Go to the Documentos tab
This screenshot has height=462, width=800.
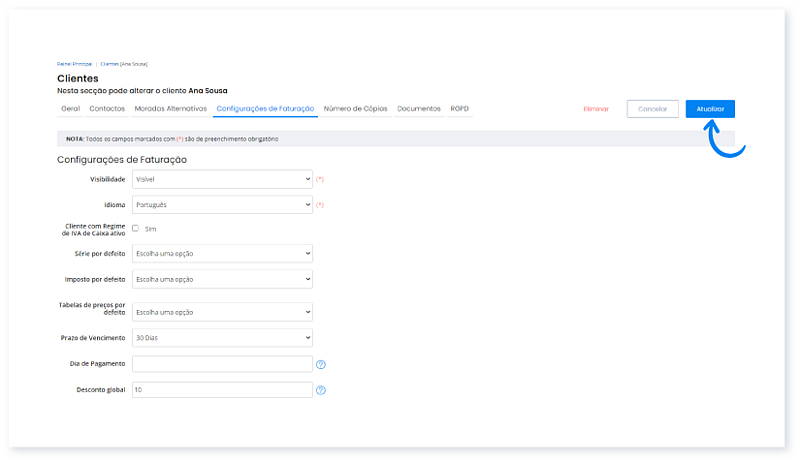pyautogui.click(x=419, y=108)
